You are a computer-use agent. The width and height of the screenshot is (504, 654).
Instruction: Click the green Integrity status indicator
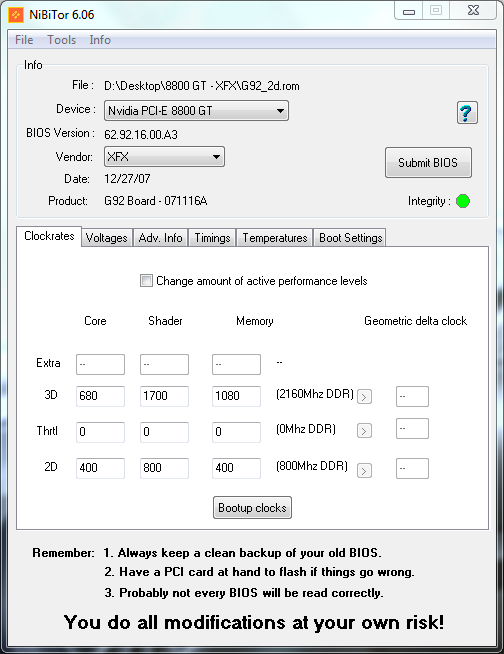coord(463,201)
